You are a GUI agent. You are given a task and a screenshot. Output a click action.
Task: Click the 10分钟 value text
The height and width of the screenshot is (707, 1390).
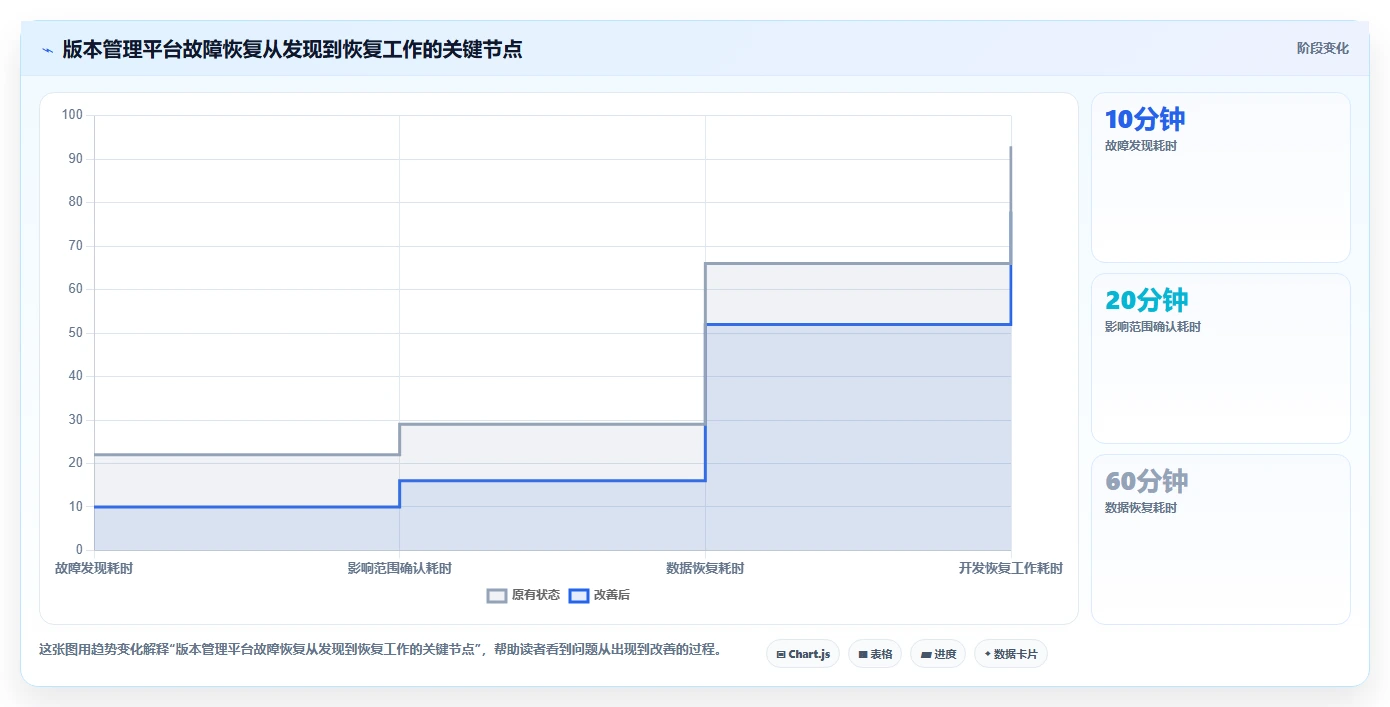pyautogui.click(x=1145, y=119)
